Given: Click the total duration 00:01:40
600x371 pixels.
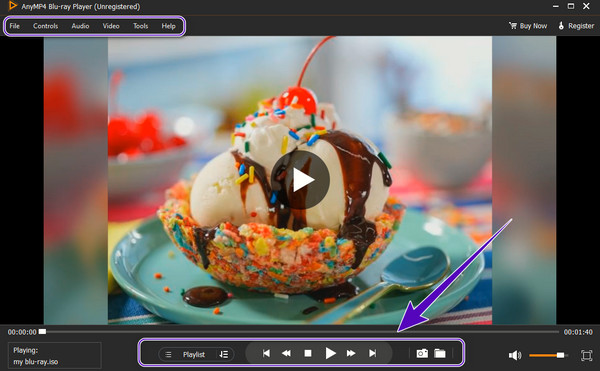Looking at the screenshot, I should 578,332.
